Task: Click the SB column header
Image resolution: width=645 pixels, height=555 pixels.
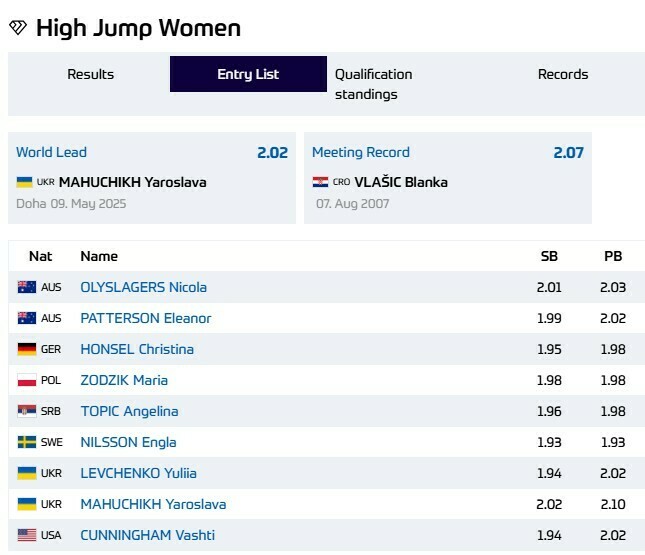Action: (x=549, y=256)
